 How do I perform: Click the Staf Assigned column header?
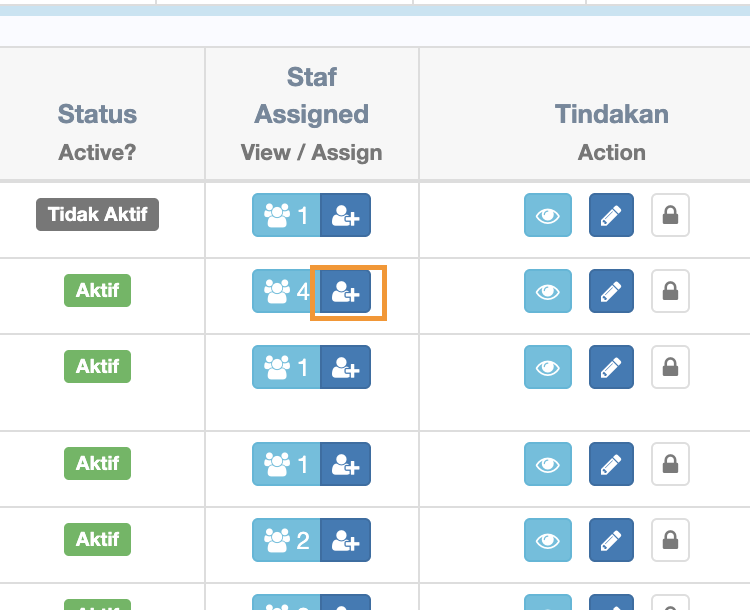[311, 96]
